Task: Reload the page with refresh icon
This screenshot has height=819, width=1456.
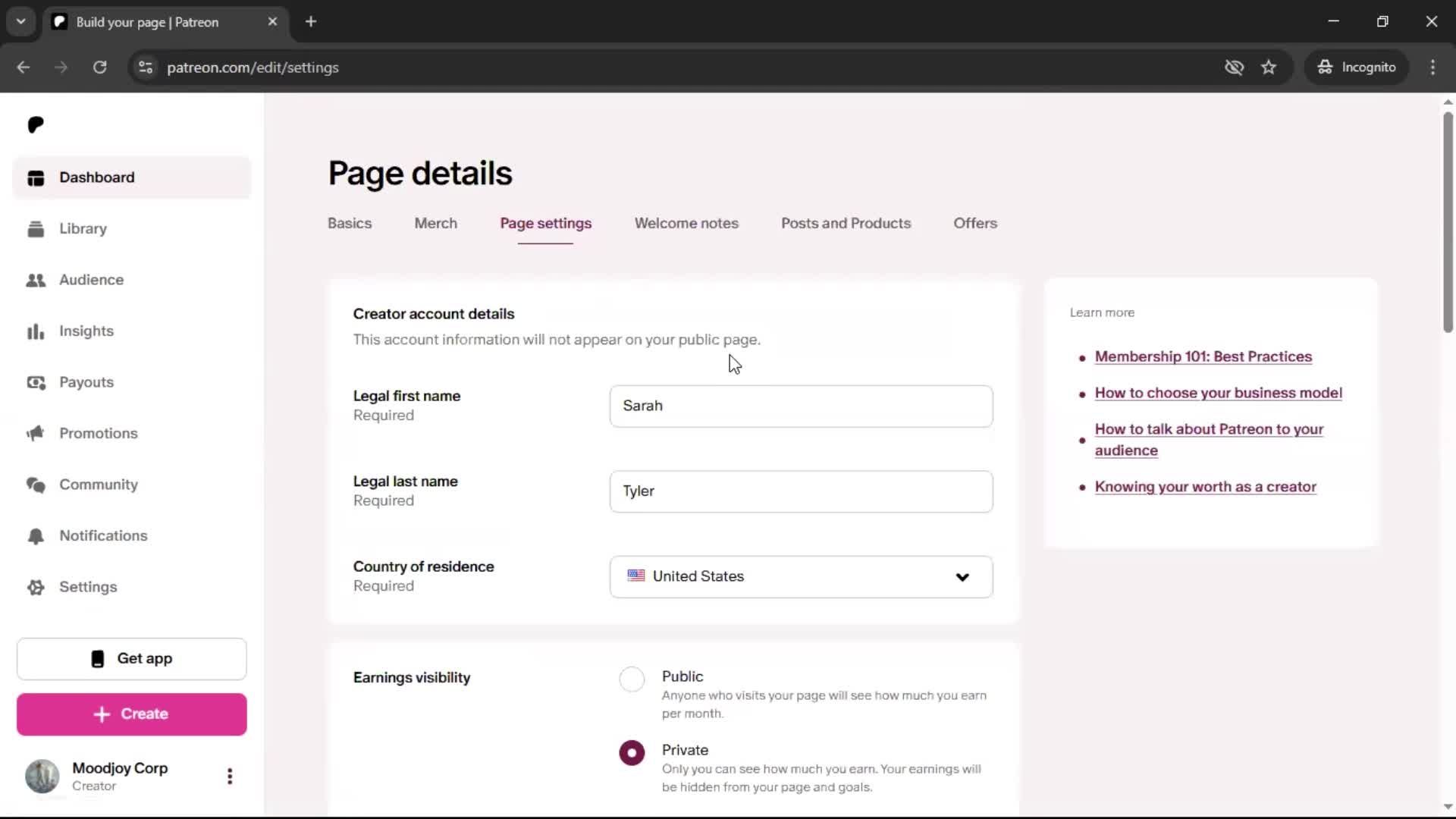Action: (99, 67)
